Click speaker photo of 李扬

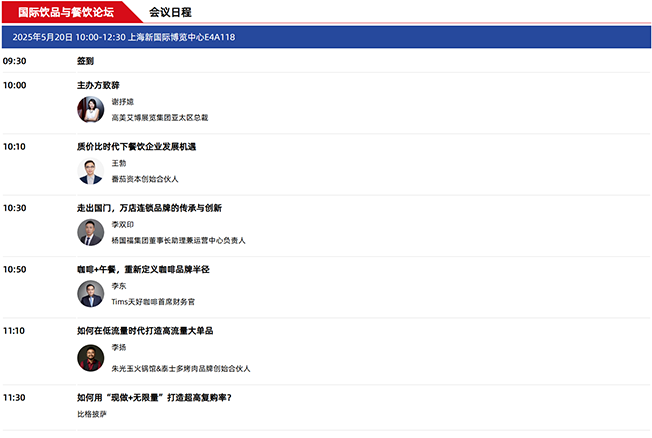[90, 357]
